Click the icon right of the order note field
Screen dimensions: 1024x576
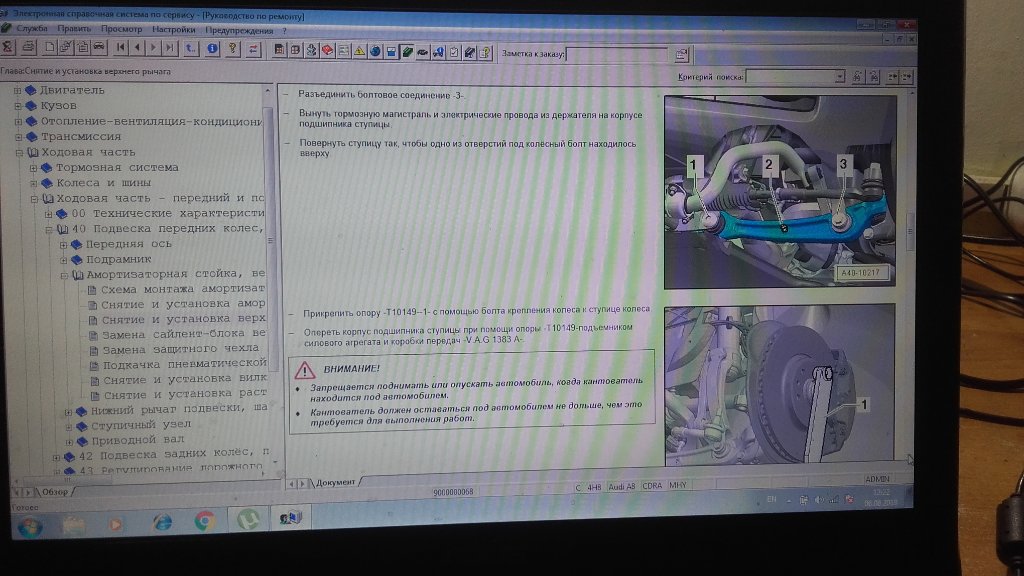tap(681, 54)
